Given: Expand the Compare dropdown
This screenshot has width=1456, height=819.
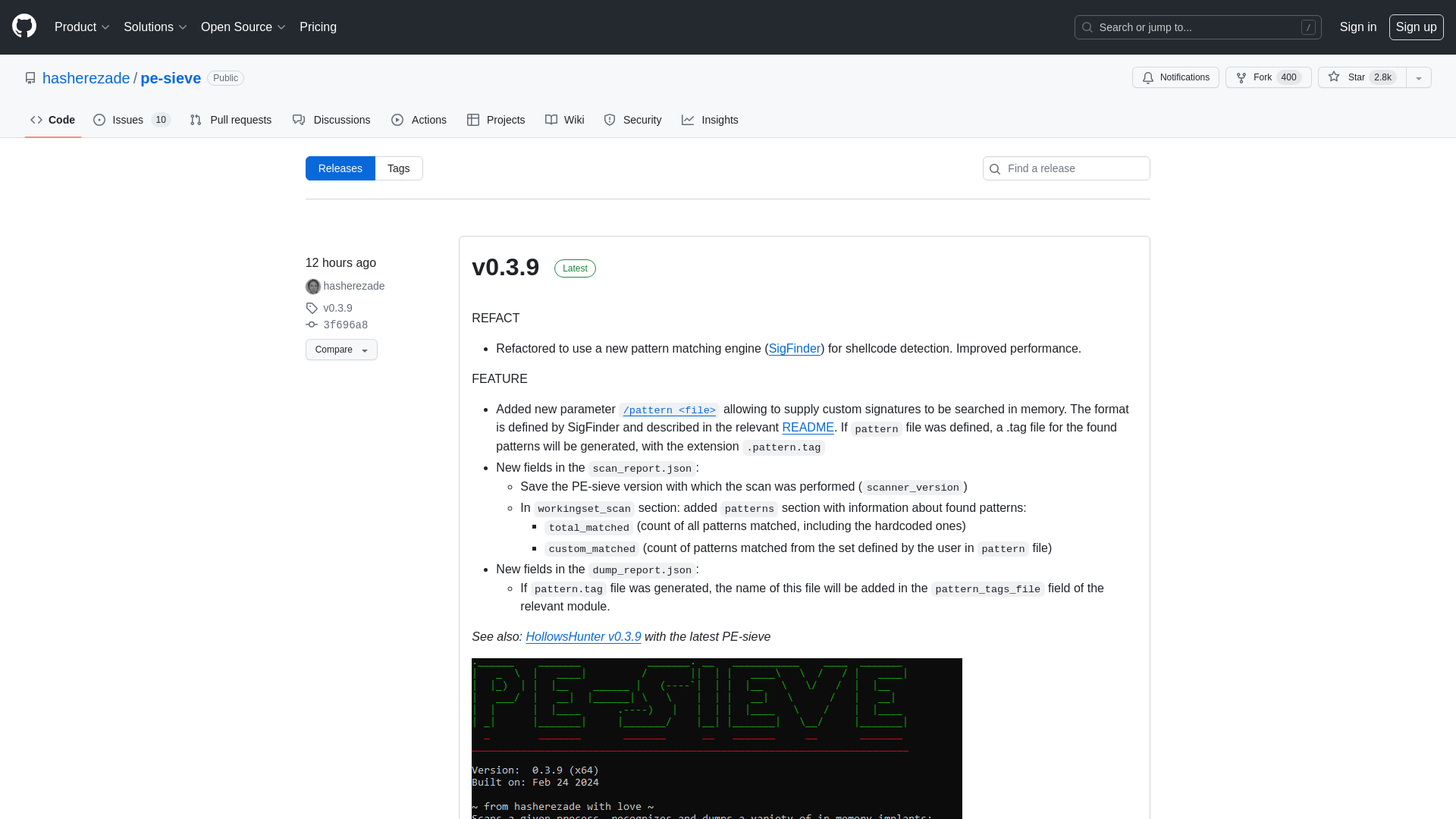Looking at the screenshot, I should coord(341,350).
